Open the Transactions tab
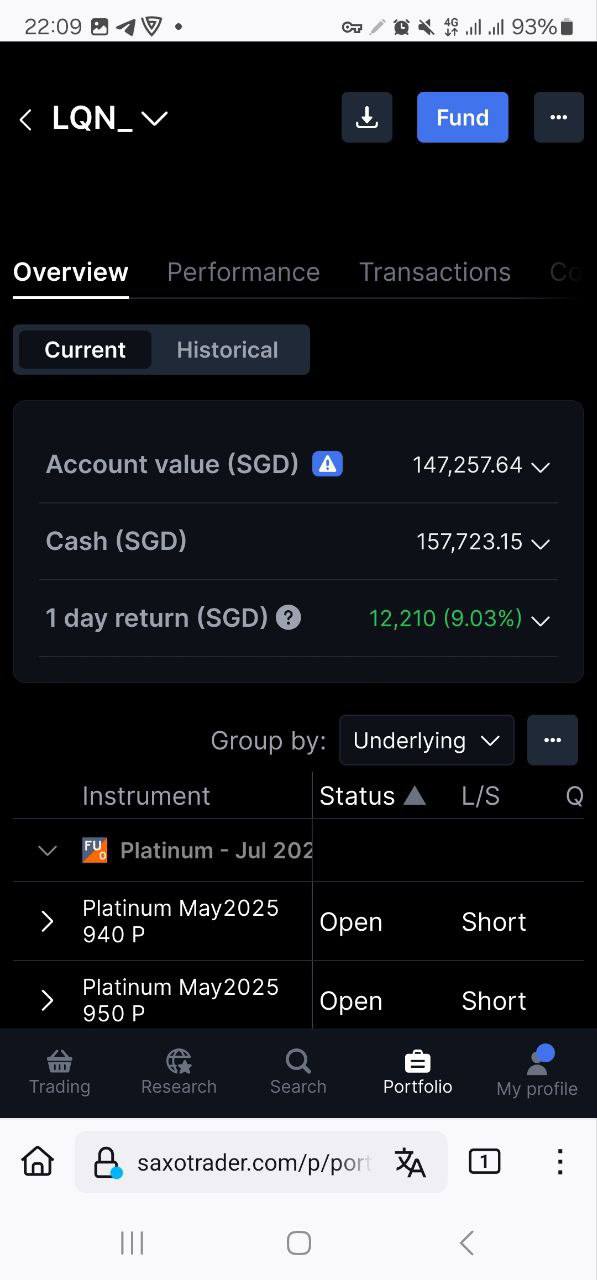Screen dimensions: 597x1280 (435, 272)
